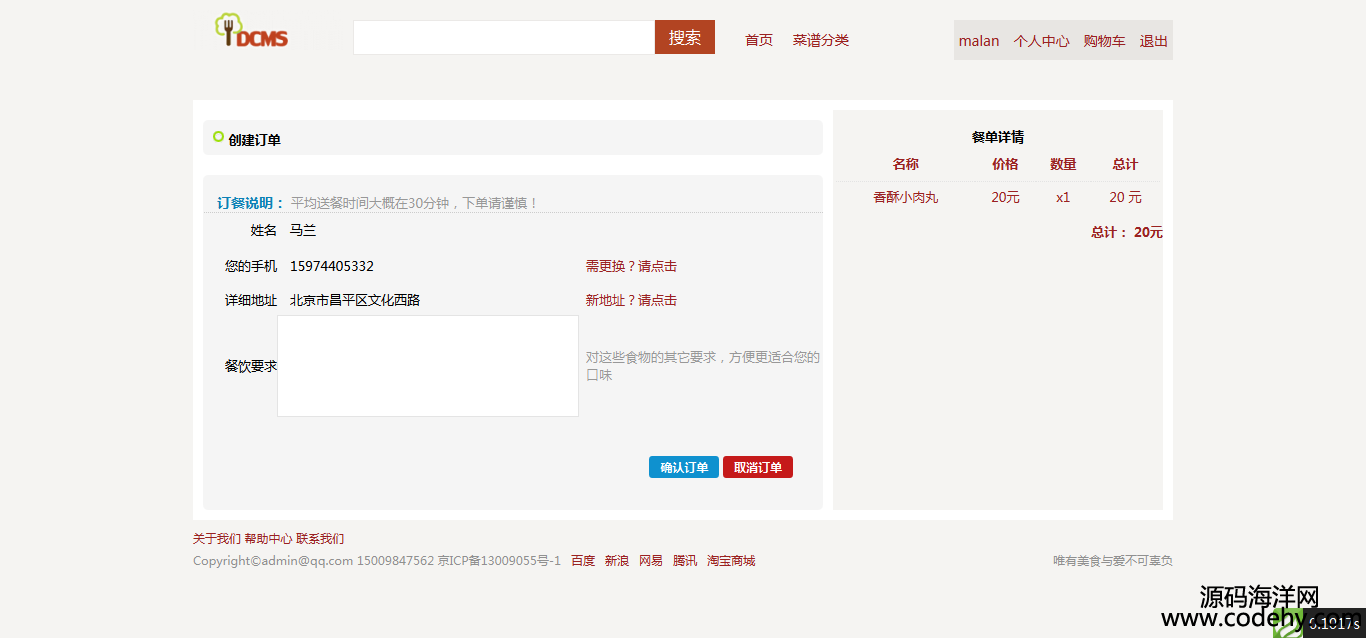Click the 创建订单 heading text
The image size is (1366, 638).
coord(254,140)
